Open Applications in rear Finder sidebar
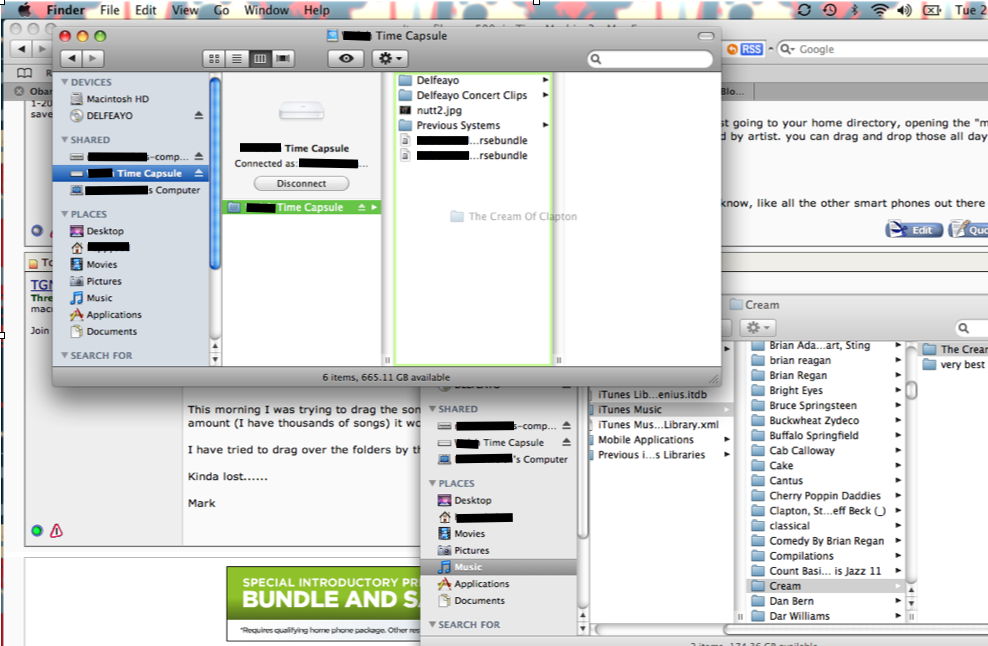The image size is (988, 646). click(481, 584)
